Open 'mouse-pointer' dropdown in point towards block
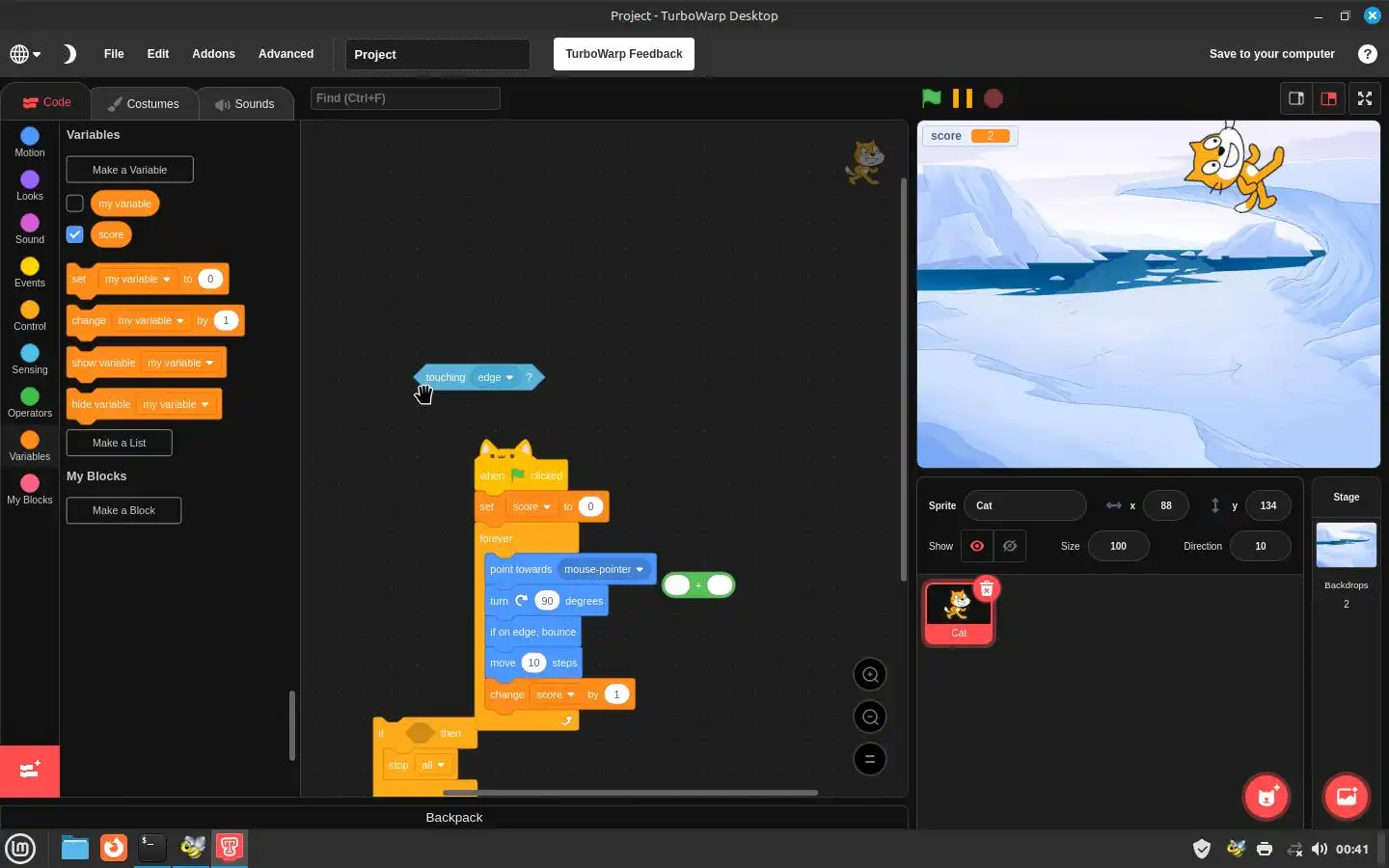Screen dimensions: 1389x868 point(603,569)
